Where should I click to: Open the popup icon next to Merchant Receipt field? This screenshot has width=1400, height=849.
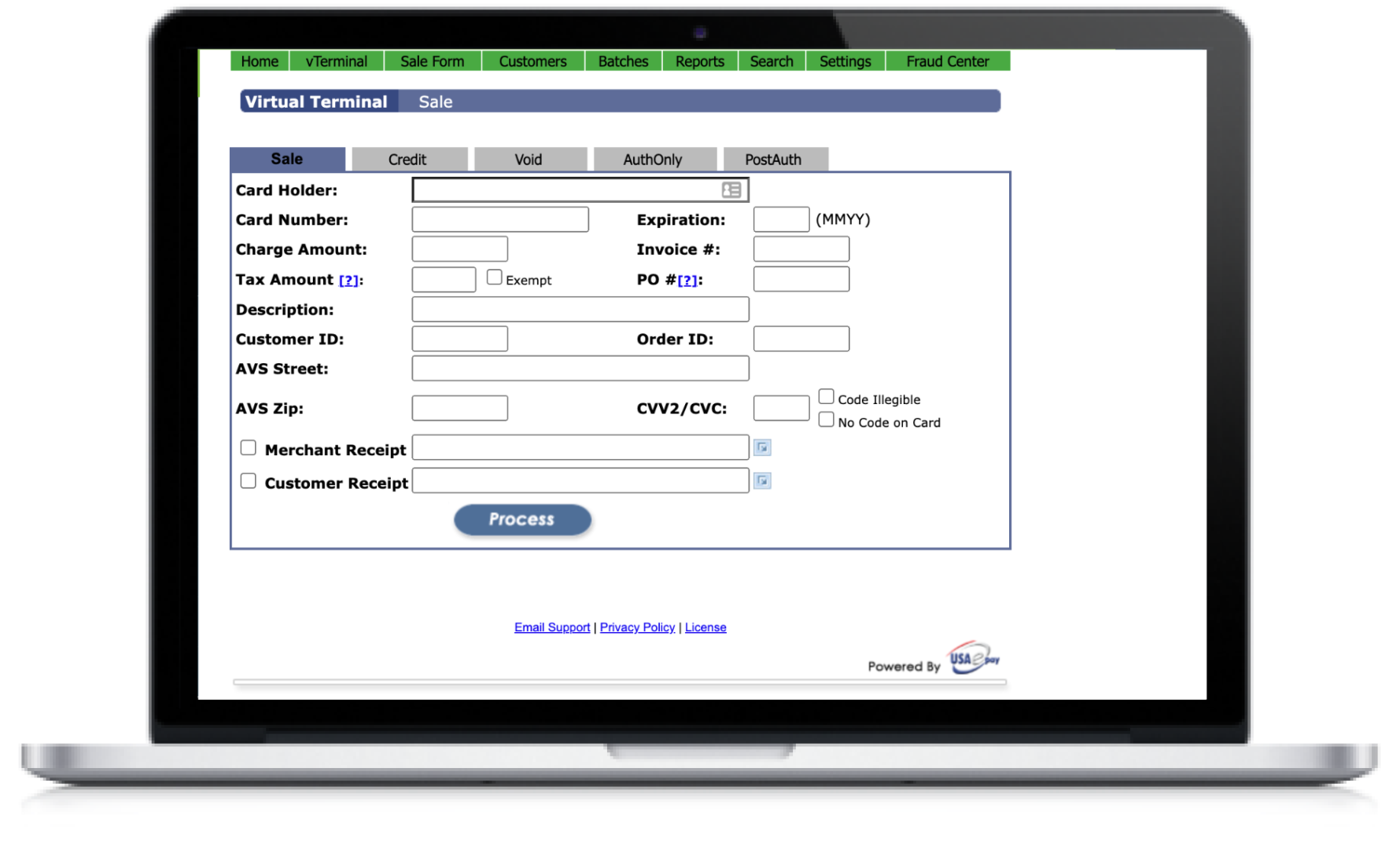tap(761, 447)
